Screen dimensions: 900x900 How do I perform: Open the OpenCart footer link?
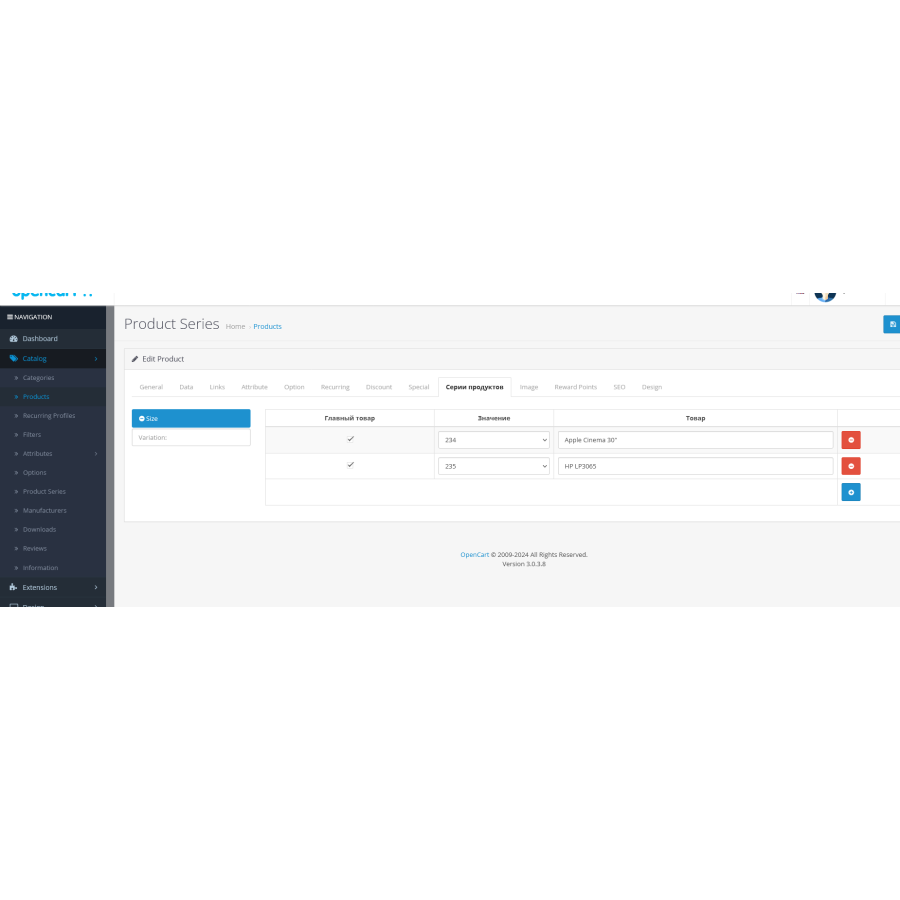[475, 554]
